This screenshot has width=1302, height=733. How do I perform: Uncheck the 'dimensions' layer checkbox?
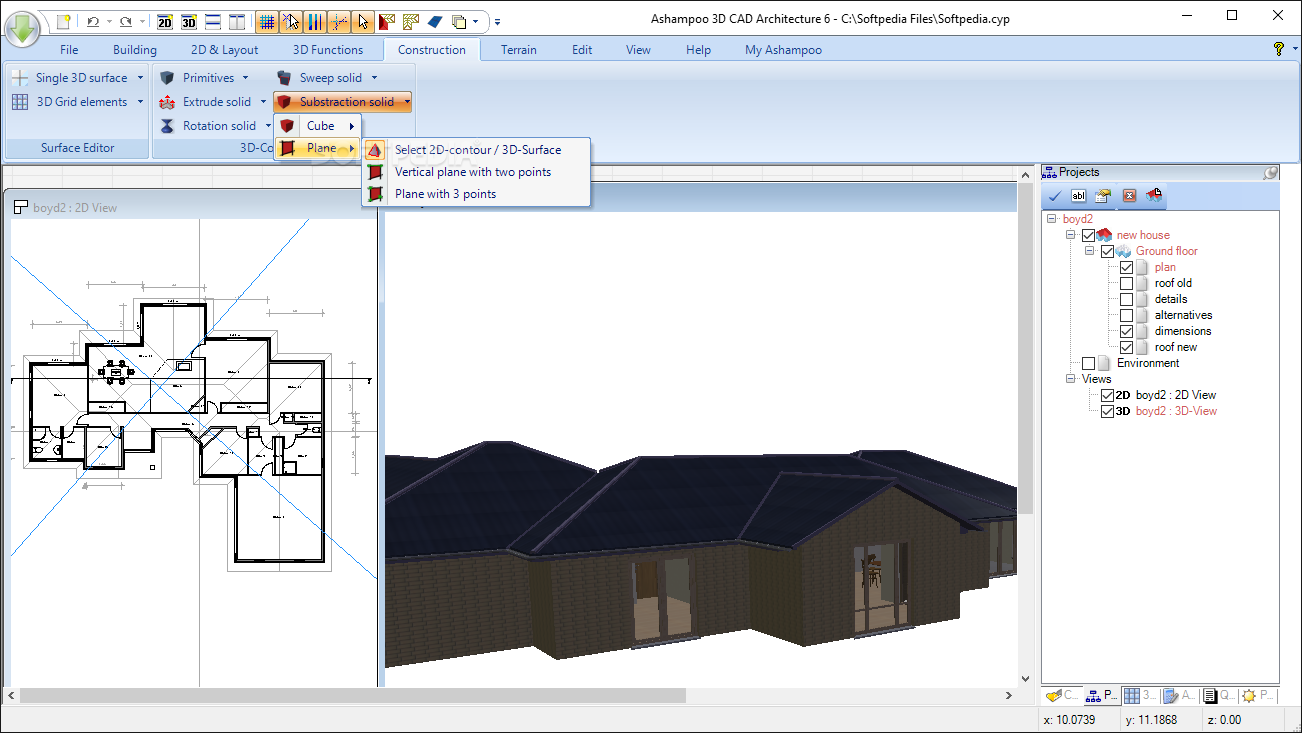point(1126,331)
